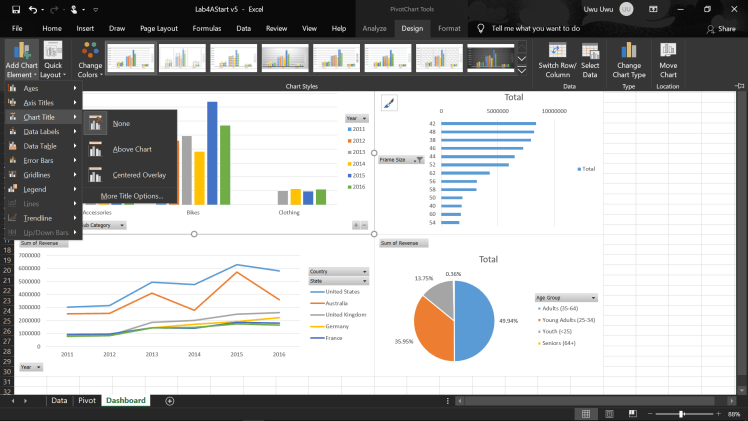The width and height of the screenshot is (748, 421).
Task: Click the chart styles paintbrush button
Action: pos(390,102)
